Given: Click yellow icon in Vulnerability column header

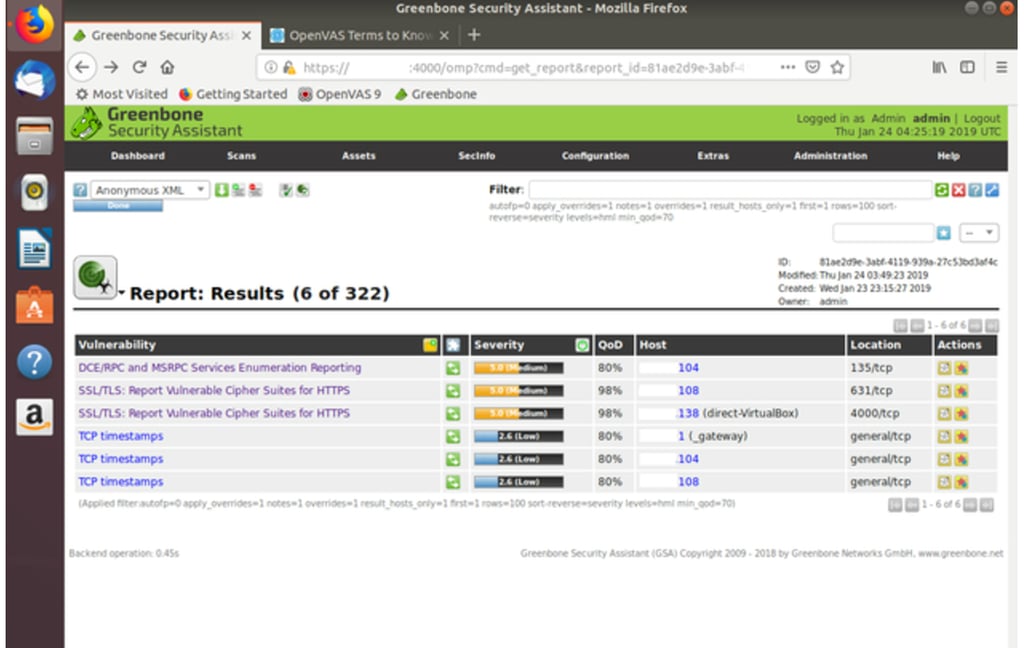Looking at the screenshot, I should (430, 345).
